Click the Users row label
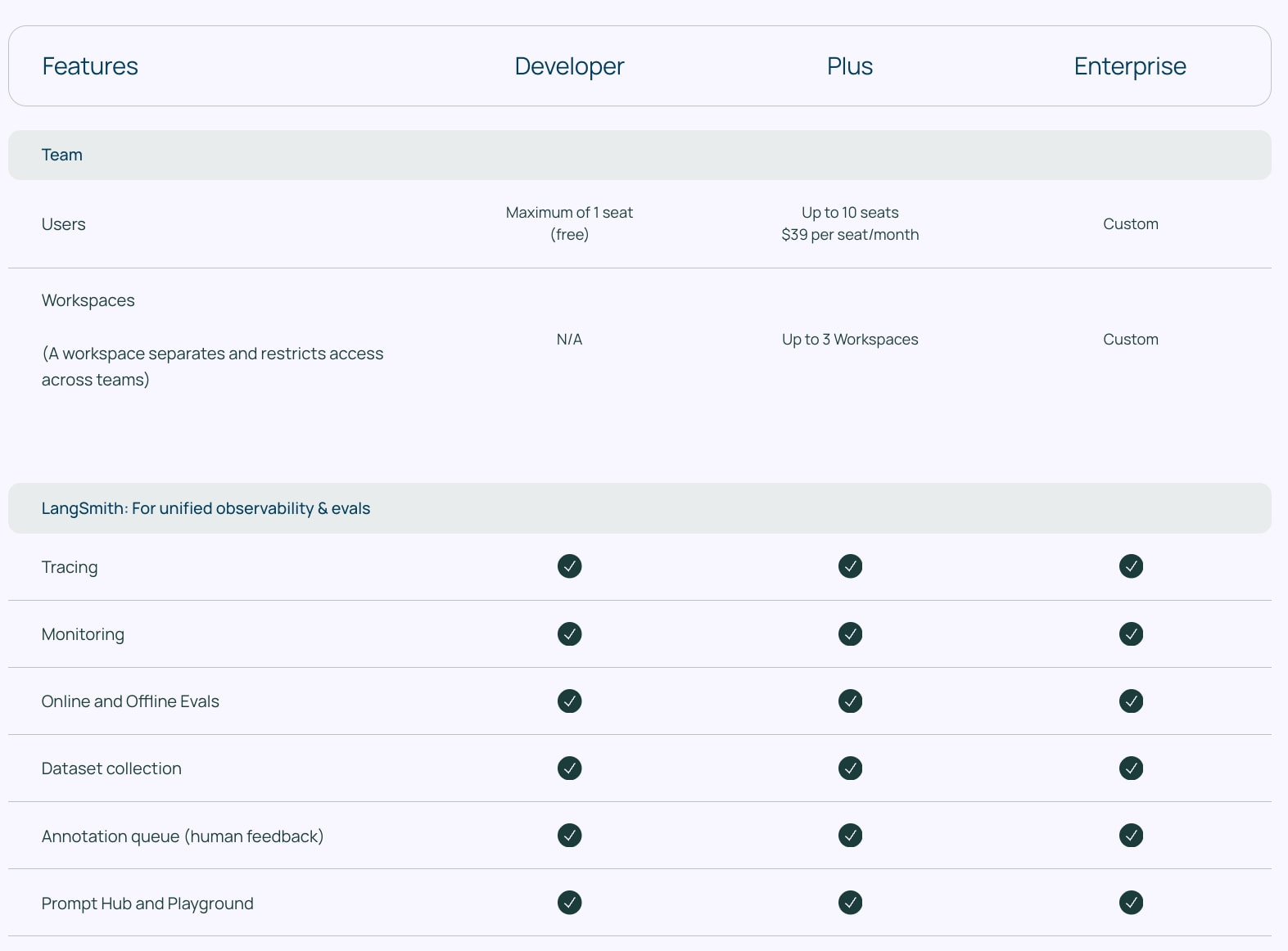The height and width of the screenshot is (951, 1288). 63,224
